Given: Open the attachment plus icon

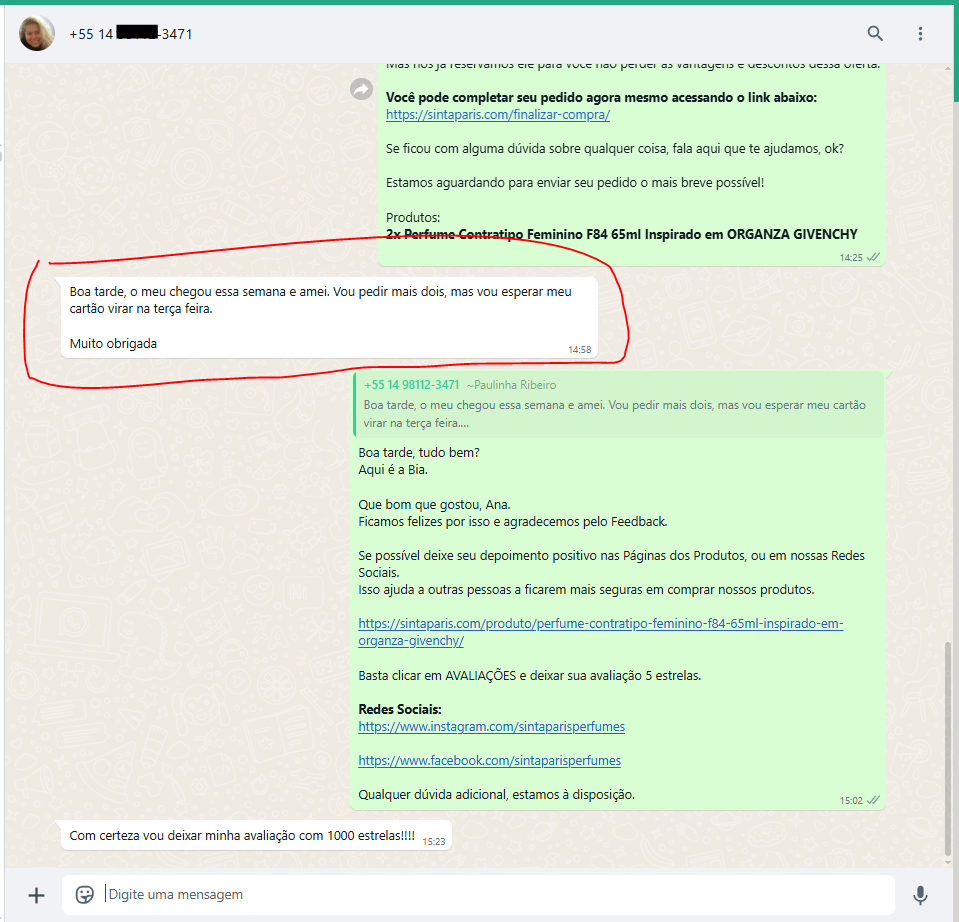Looking at the screenshot, I should click(x=36, y=895).
